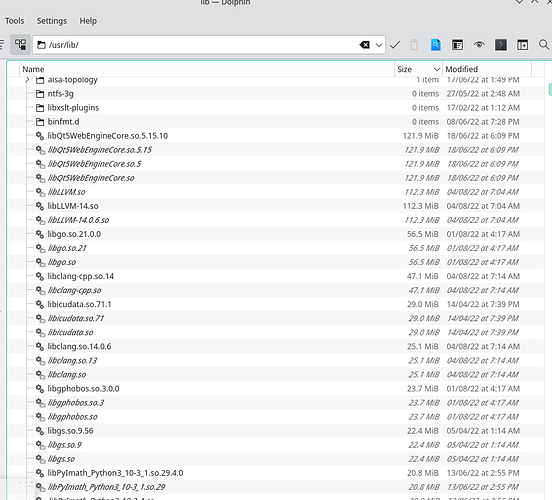Click the libgo.so.21.0.0 file icon

(x=40, y=235)
